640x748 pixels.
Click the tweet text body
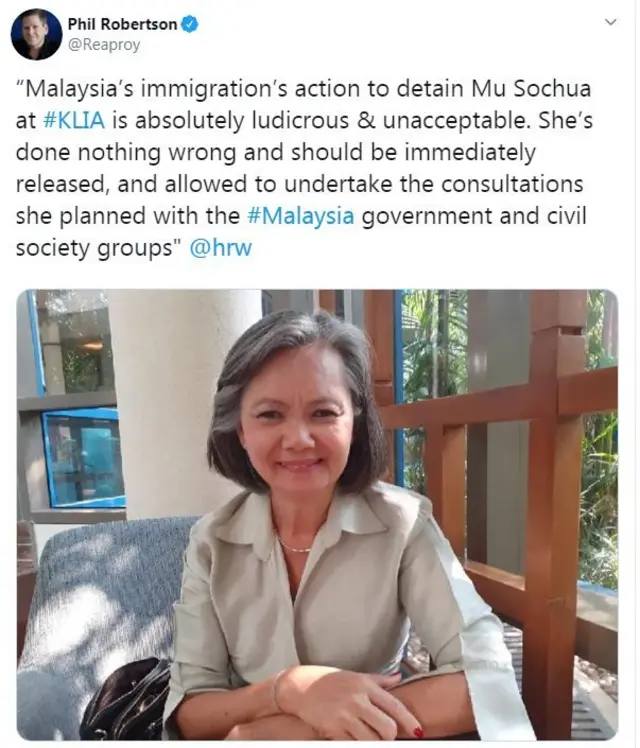click(304, 168)
